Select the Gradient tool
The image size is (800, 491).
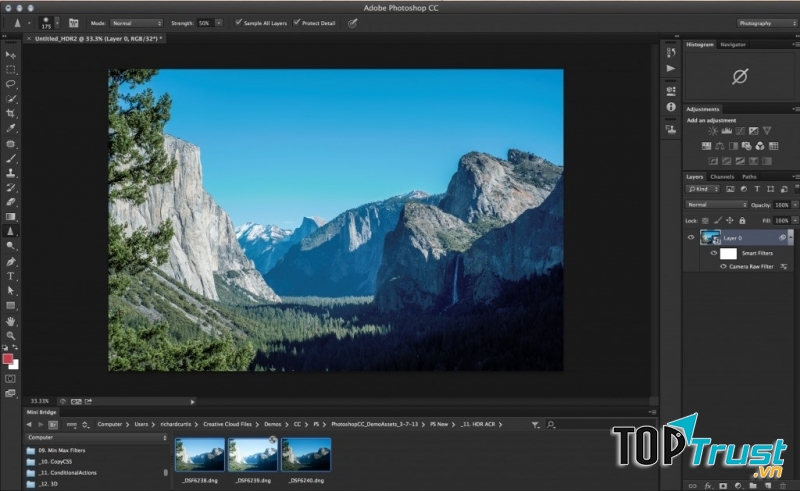[10, 217]
